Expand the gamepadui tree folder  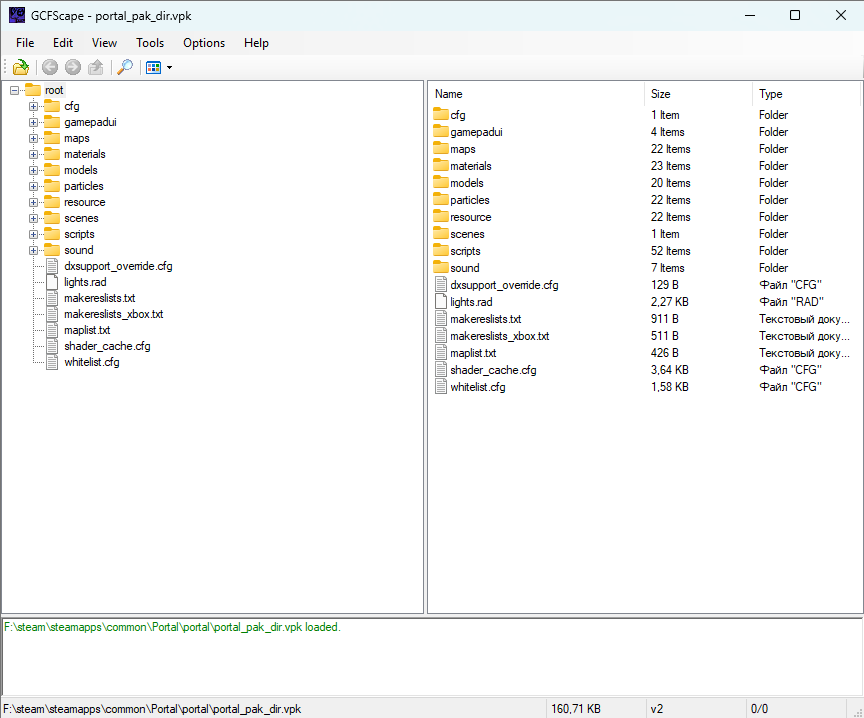coord(34,122)
